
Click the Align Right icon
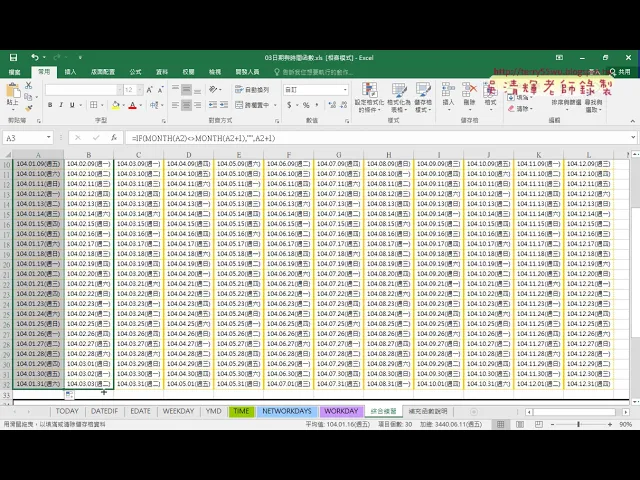tap(197, 105)
